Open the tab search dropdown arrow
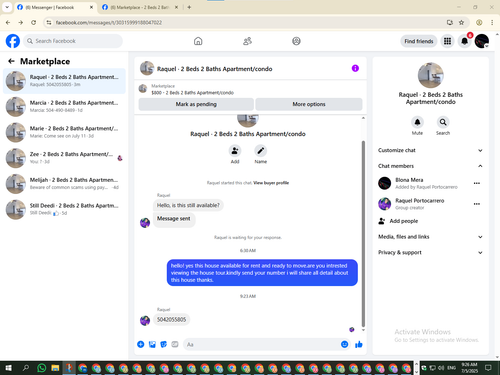 [x=7, y=7]
